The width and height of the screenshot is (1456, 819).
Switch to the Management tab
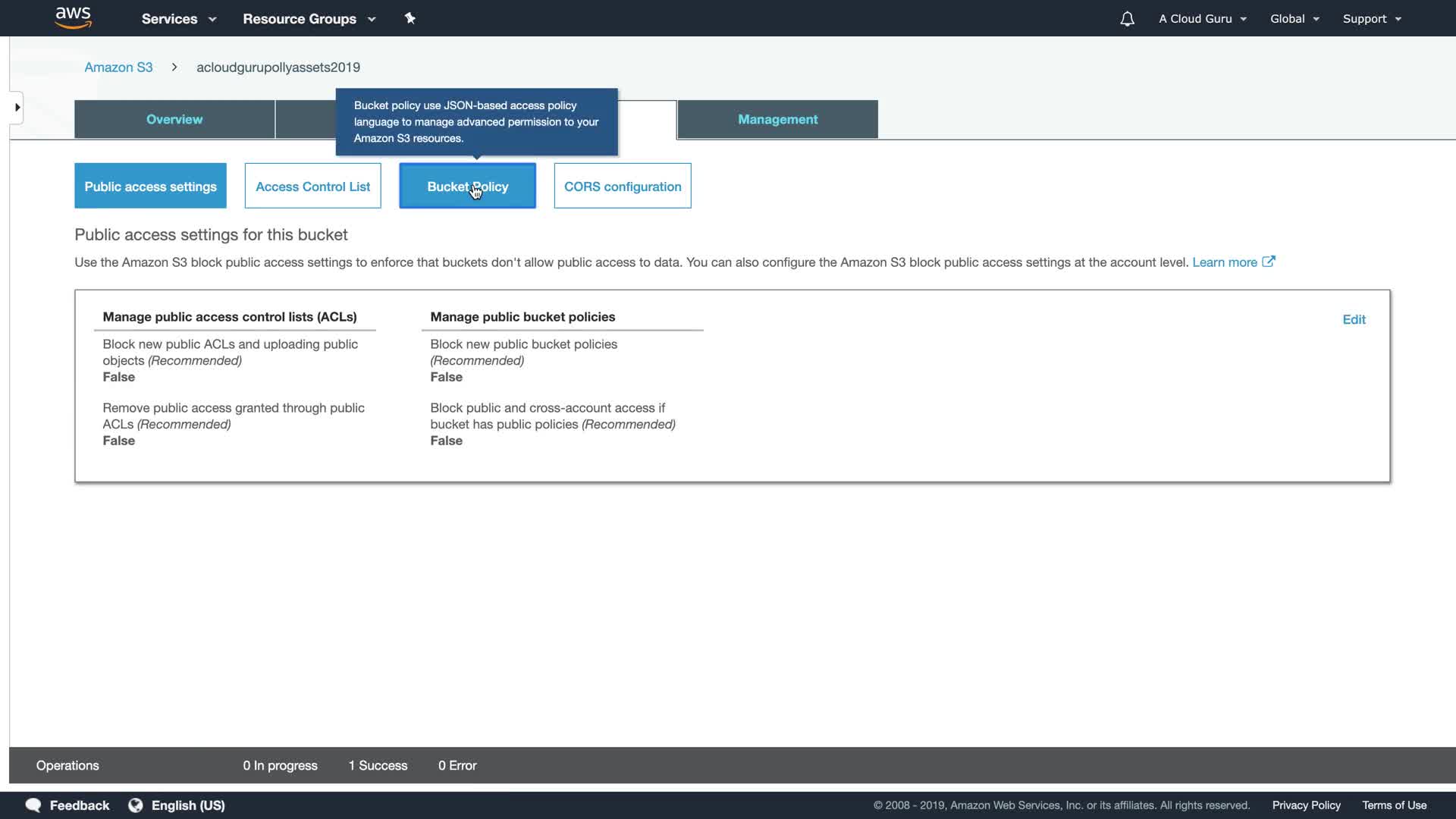click(x=777, y=119)
